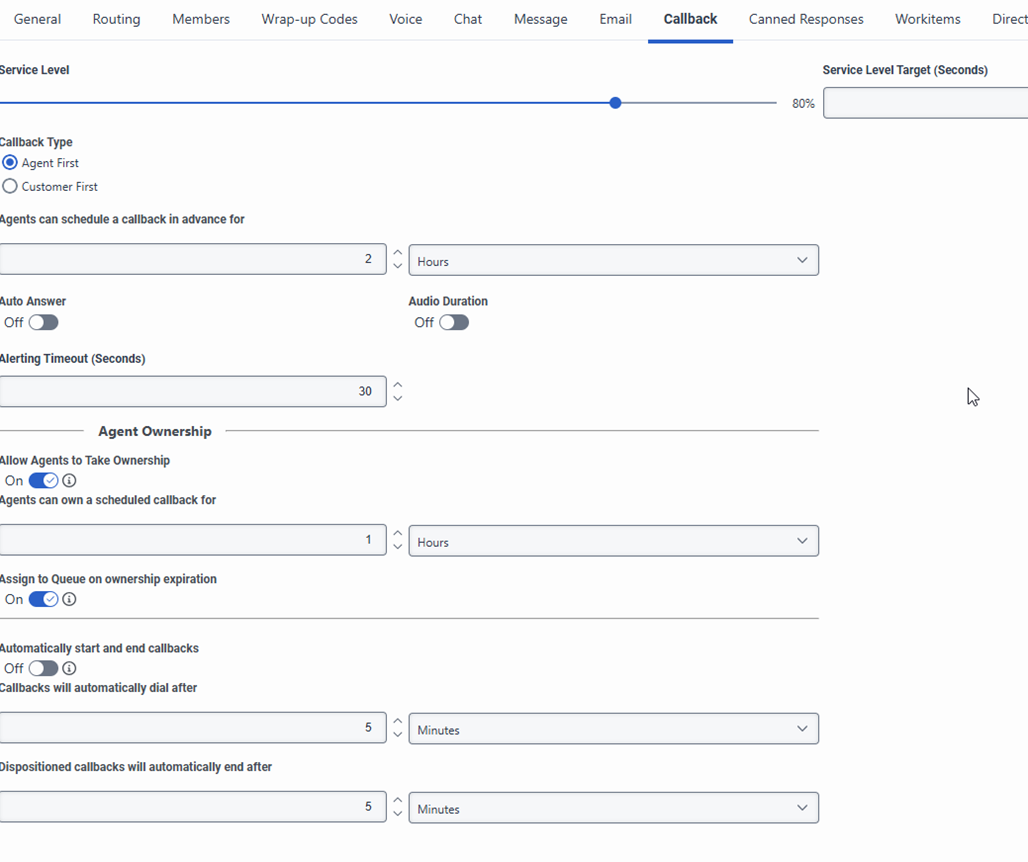Click the Service Level Target seconds field

click(x=925, y=103)
